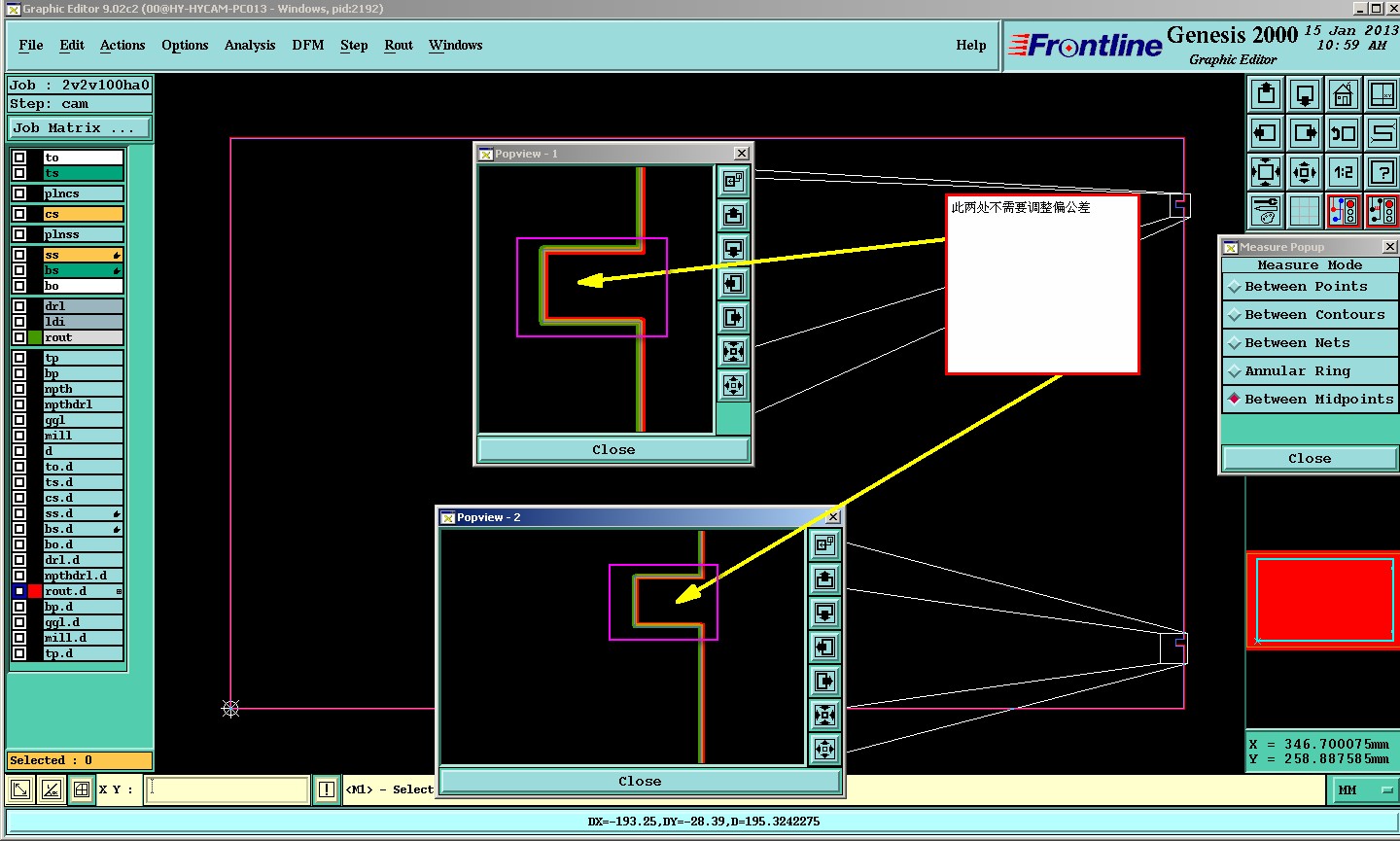Image resolution: width=1400 pixels, height=841 pixels.
Task: Click Close button in Popview-1
Action: click(x=613, y=449)
